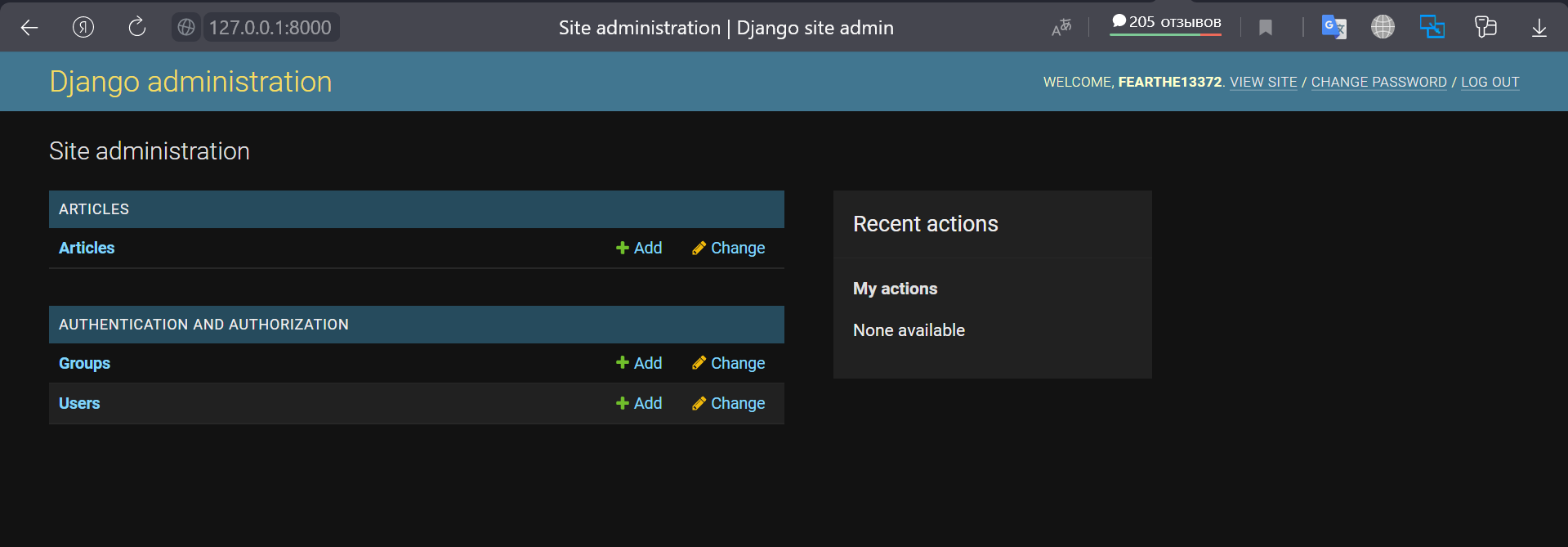Click Add in the Users row
This screenshot has height=547, width=1568.
tap(639, 403)
